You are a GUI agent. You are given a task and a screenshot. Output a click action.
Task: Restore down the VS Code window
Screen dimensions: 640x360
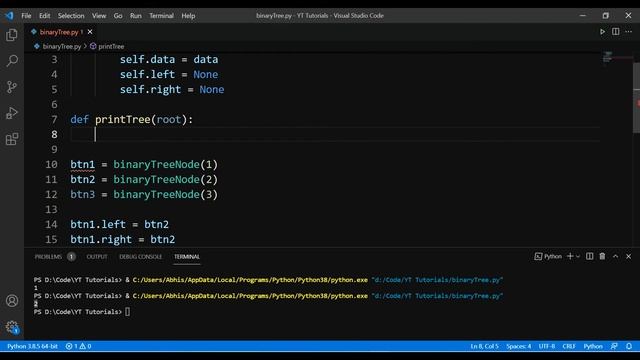click(606, 16)
